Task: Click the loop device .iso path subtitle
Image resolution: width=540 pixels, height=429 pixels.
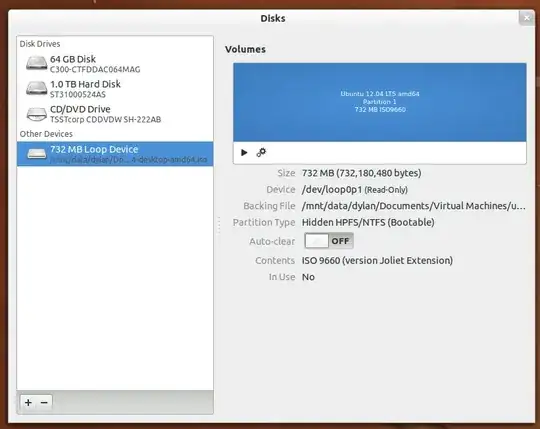Action: (x=128, y=160)
